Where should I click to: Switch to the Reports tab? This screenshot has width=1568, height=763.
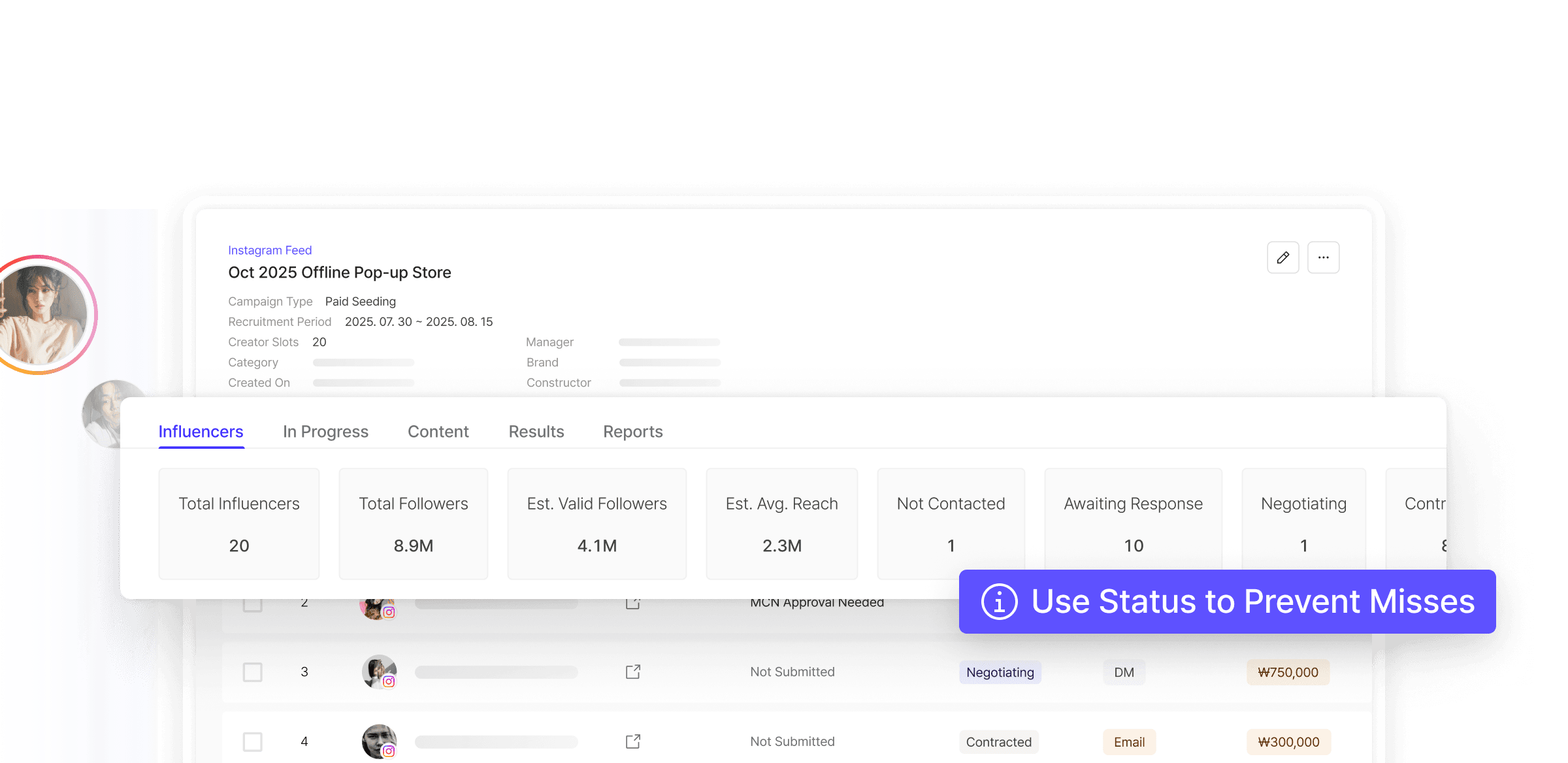632,432
